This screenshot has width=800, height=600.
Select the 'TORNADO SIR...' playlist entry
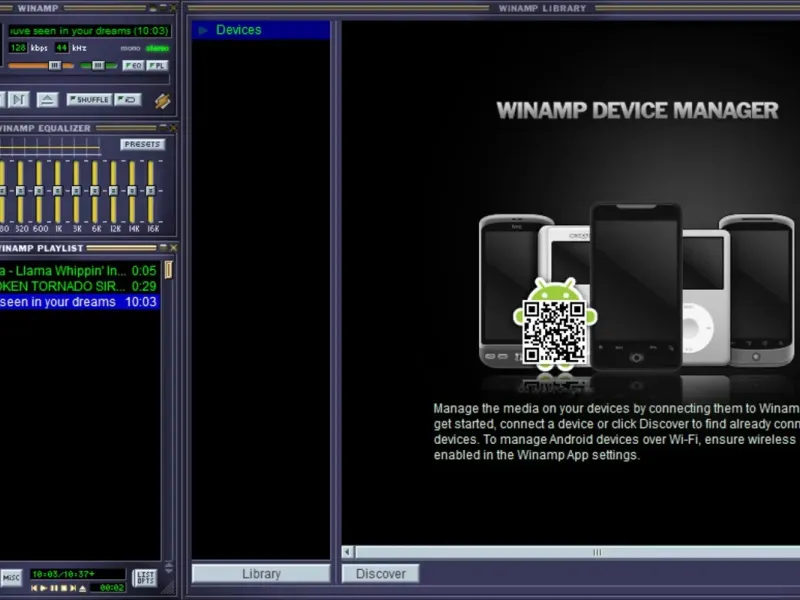[80, 286]
